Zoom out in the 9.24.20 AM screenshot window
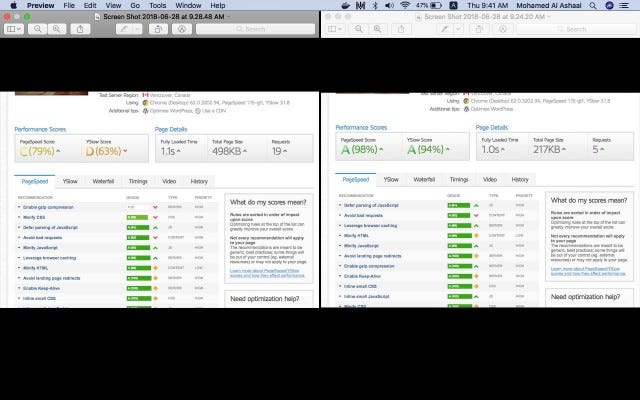This screenshot has width=640, height=400. (x=359, y=29)
